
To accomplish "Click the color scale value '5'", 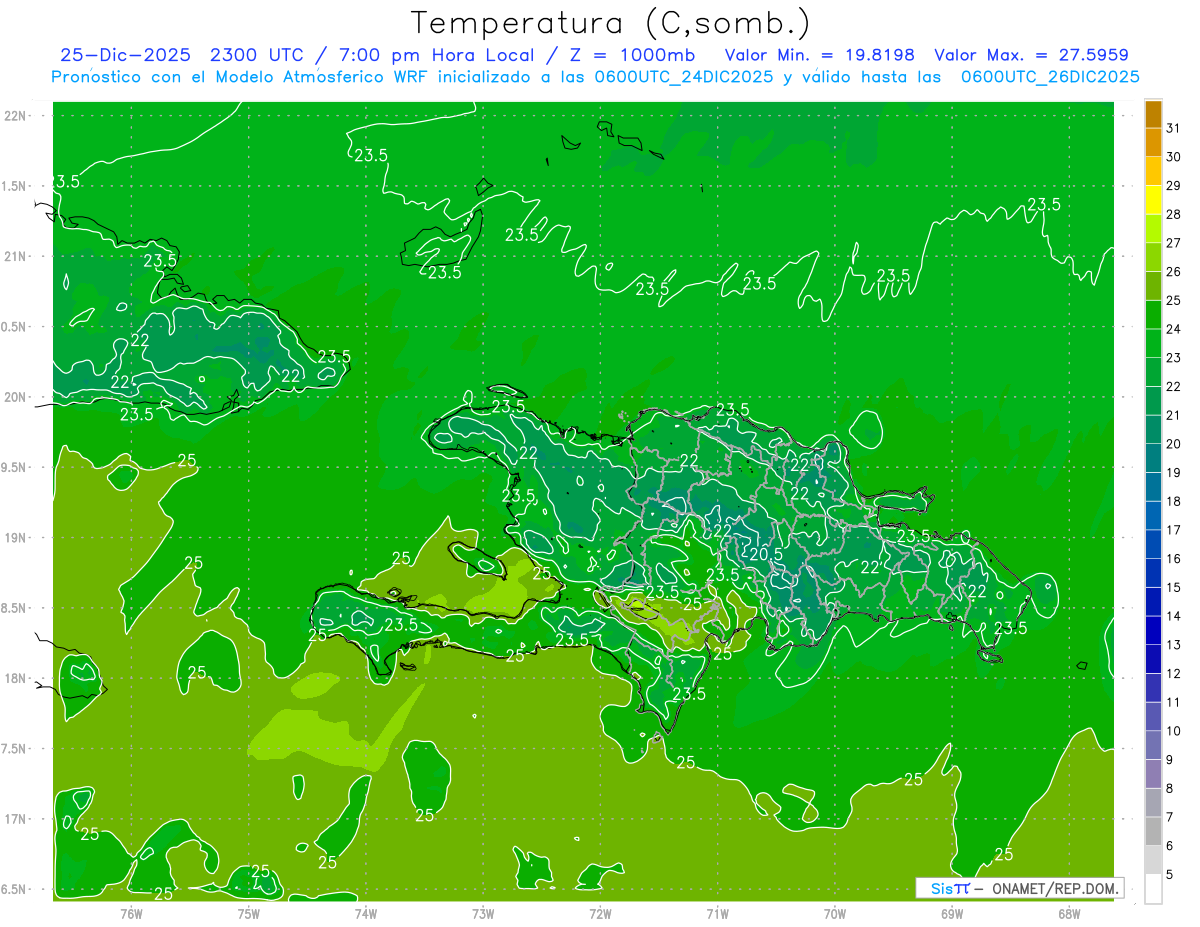I will tap(1170, 874).
